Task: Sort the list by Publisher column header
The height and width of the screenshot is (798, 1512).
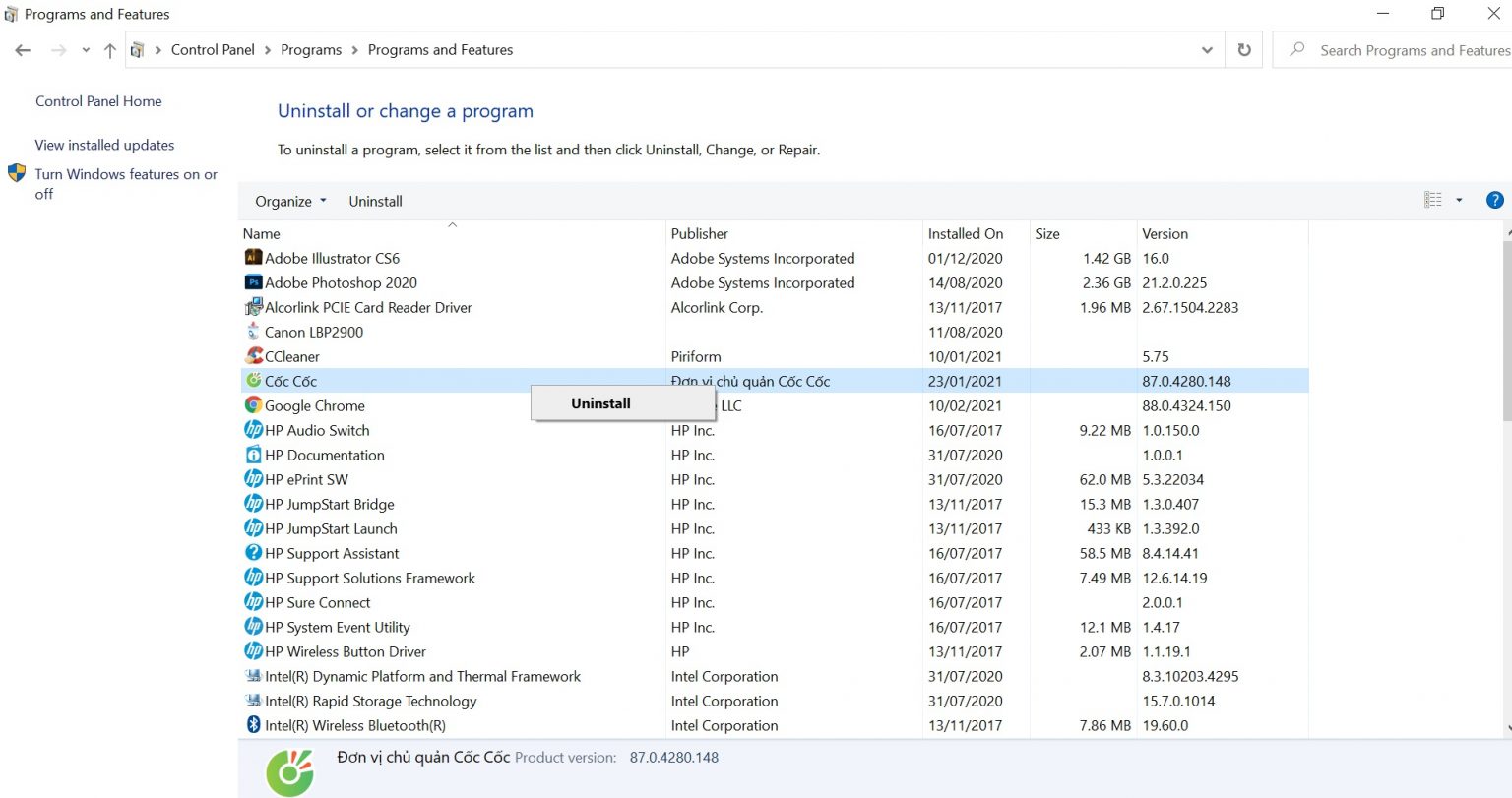Action: (x=700, y=233)
